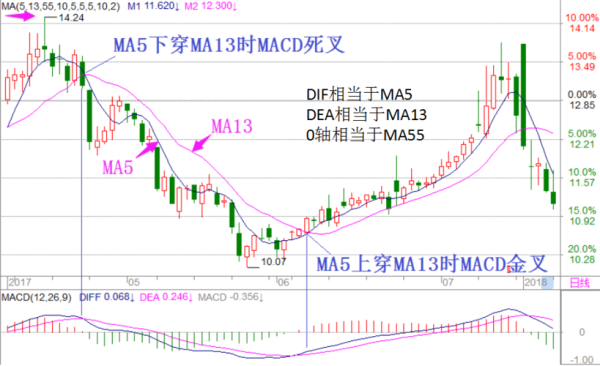The width and height of the screenshot is (600, 366).
Task: Select the 14.14 price axis value
Action: pos(582,28)
